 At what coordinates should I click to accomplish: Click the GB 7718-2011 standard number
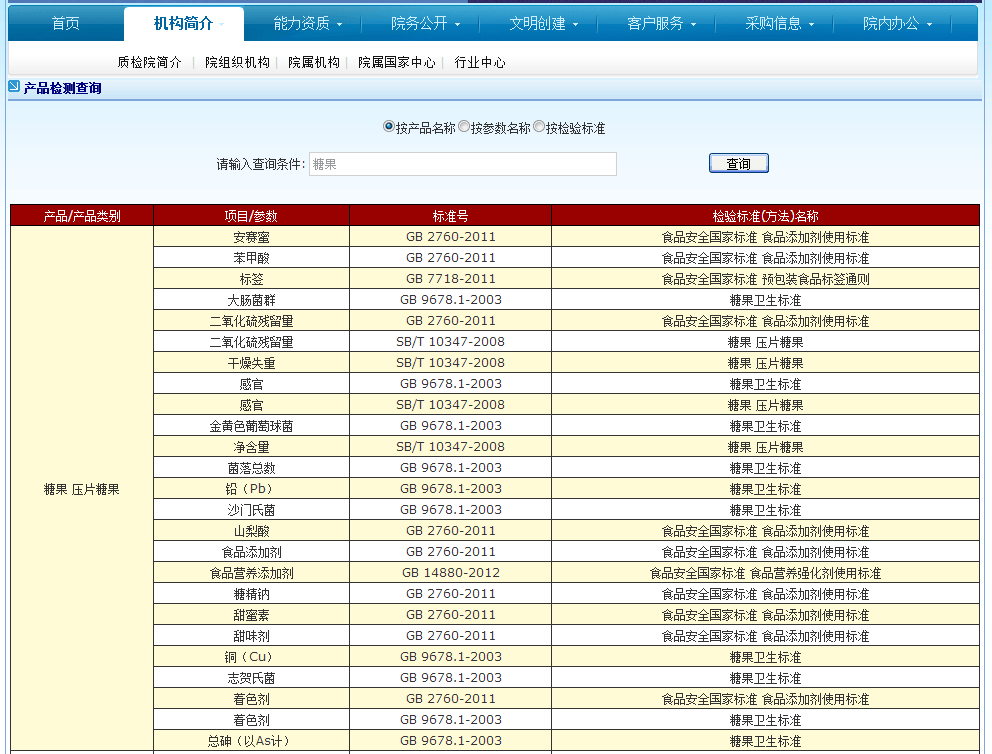coord(450,279)
